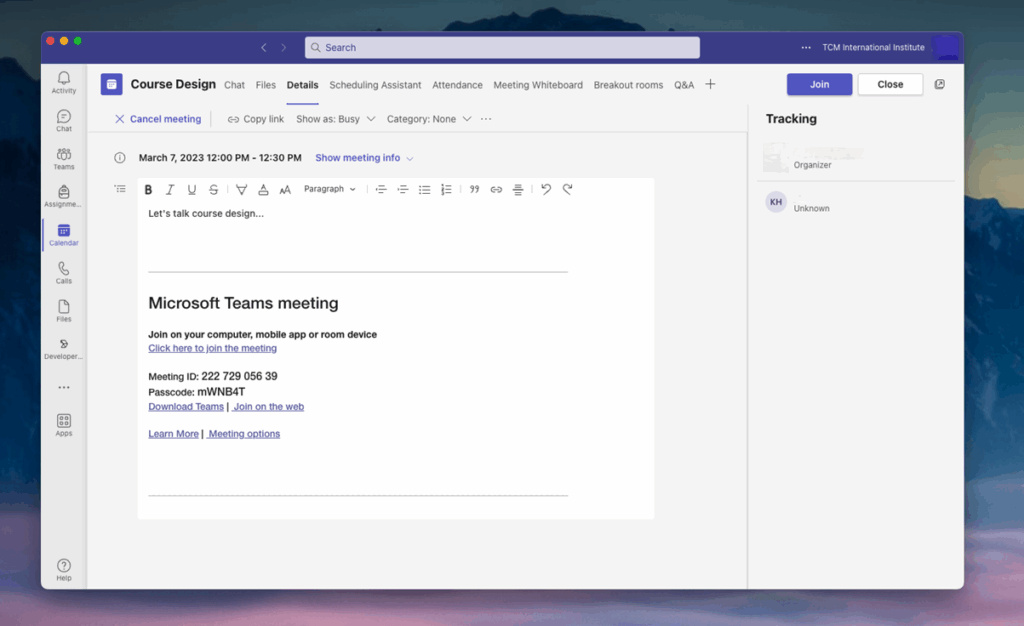This screenshot has width=1024, height=626.
Task: Expand the Show as: Busy dropdown
Action: (335, 119)
